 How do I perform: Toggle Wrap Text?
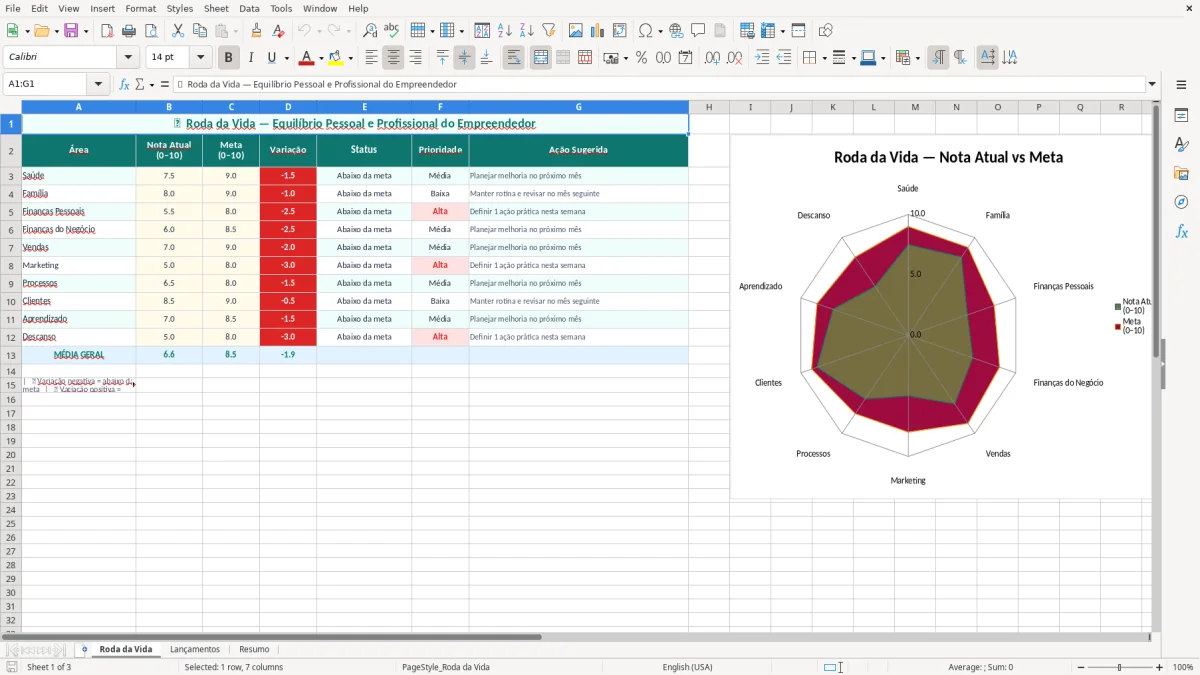click(514, 58)
